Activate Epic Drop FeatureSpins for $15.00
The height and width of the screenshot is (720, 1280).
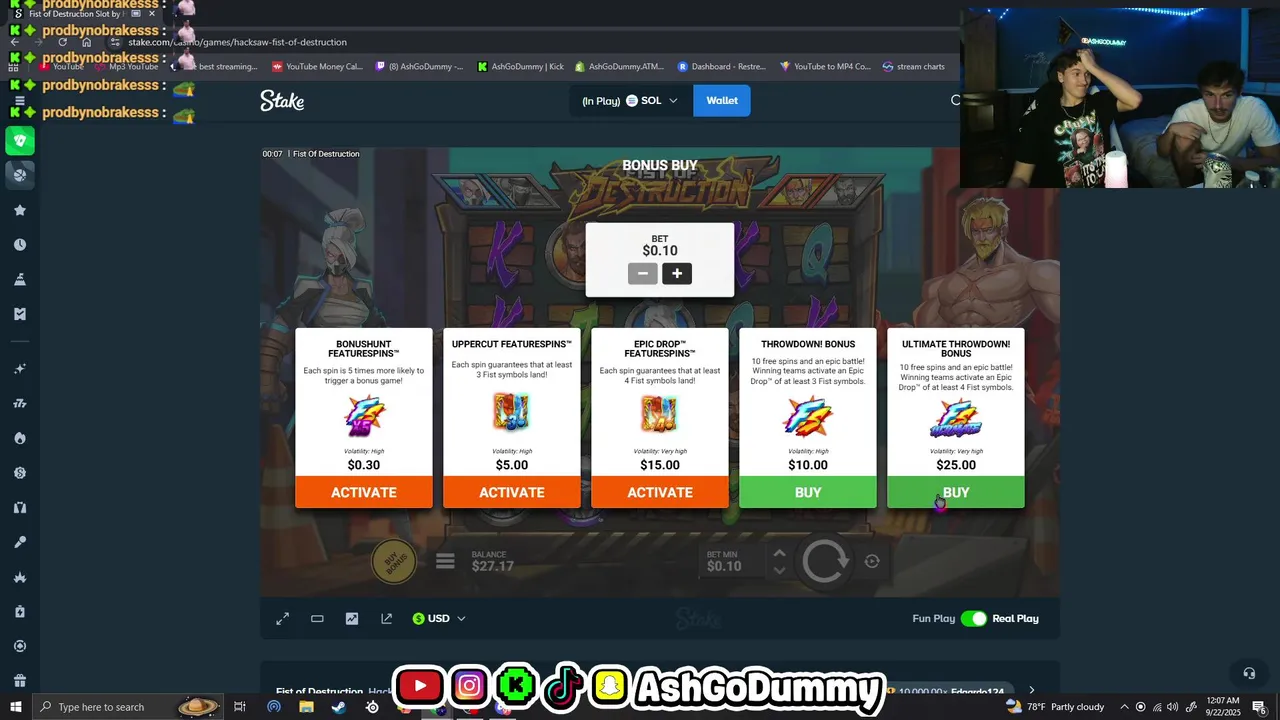click(x=660, y=493)
